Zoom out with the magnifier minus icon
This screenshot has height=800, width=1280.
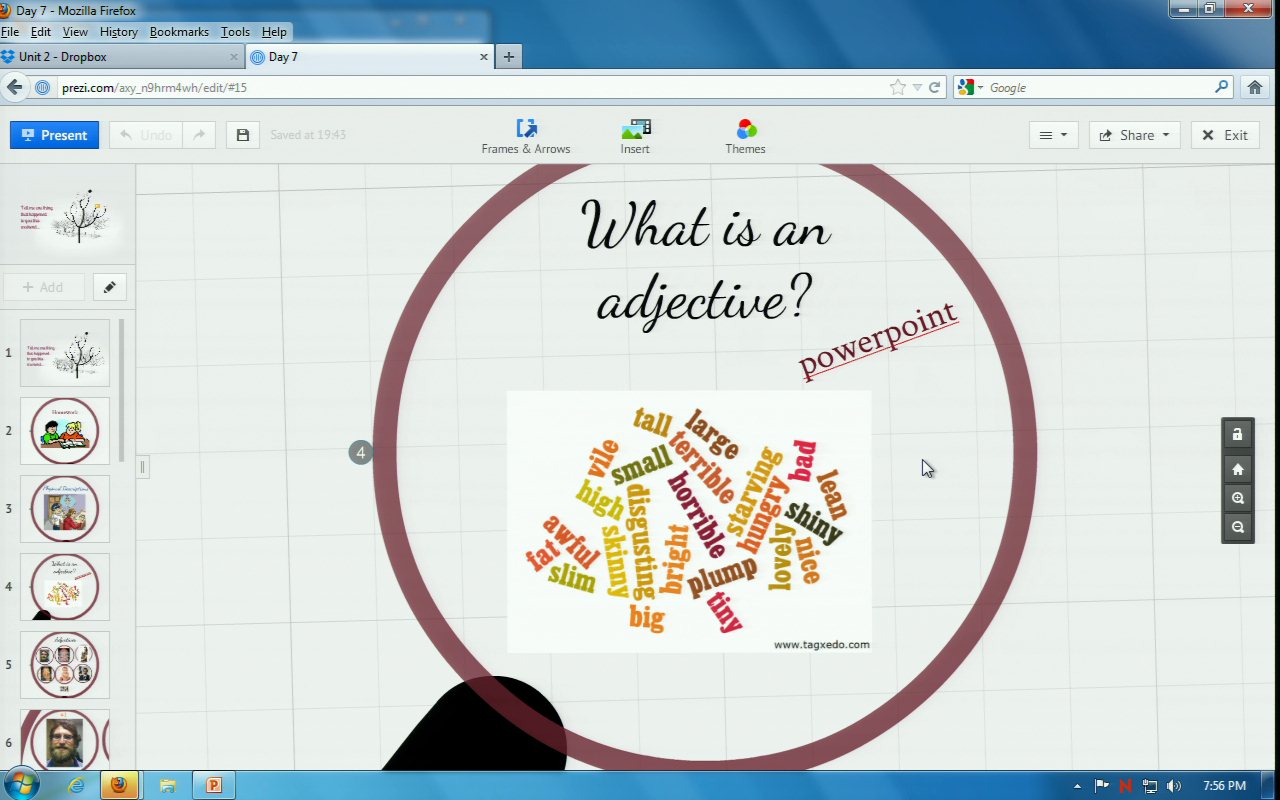point(1238,527)
